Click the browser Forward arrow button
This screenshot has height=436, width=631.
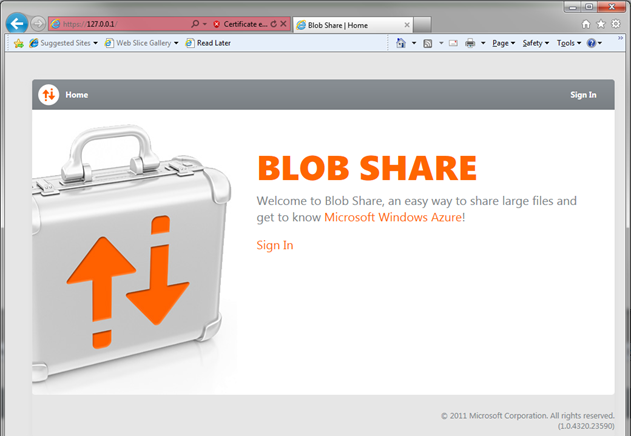pos(38,24)
